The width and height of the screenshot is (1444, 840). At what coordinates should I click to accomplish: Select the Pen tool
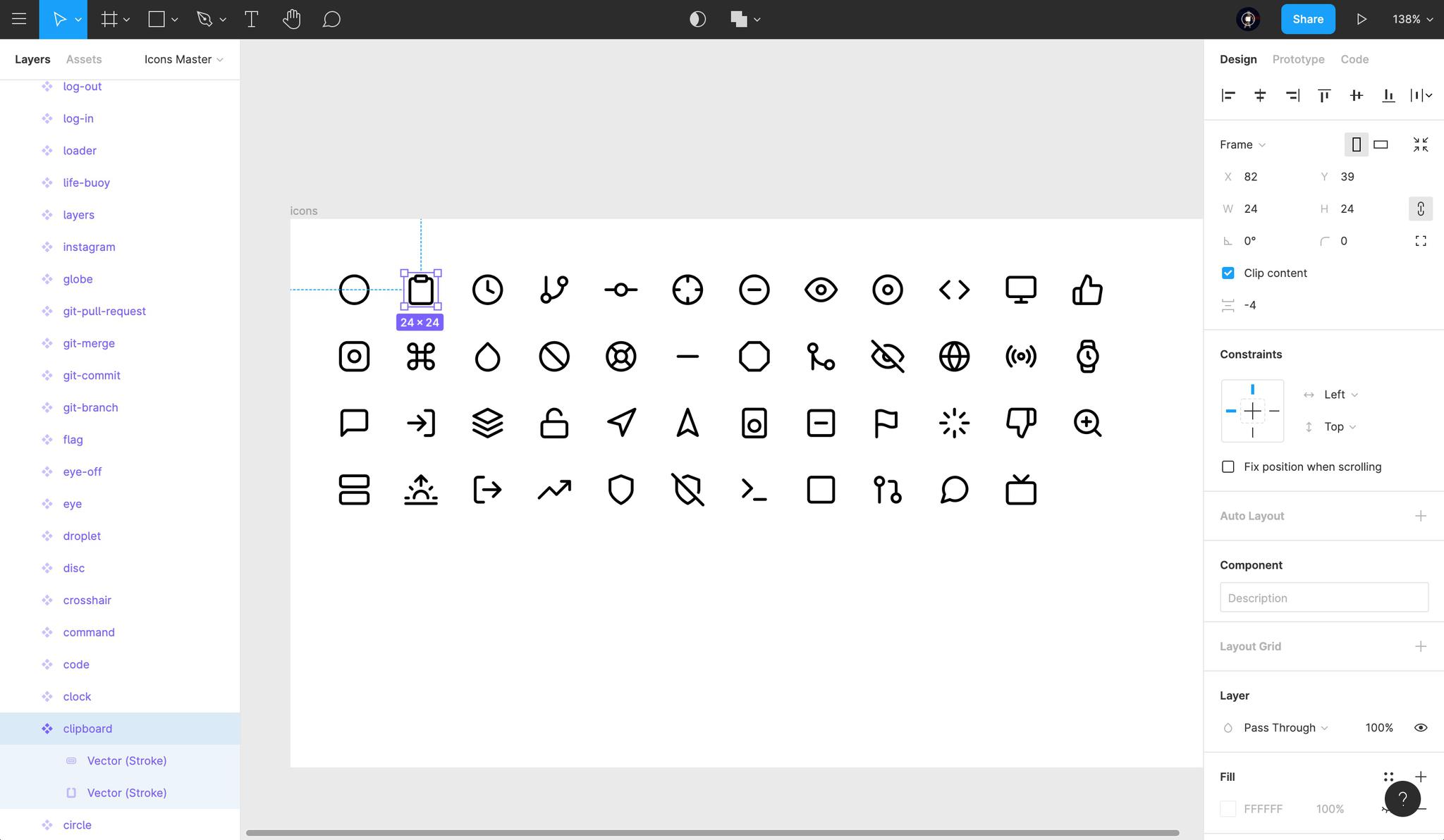[204, 19]
